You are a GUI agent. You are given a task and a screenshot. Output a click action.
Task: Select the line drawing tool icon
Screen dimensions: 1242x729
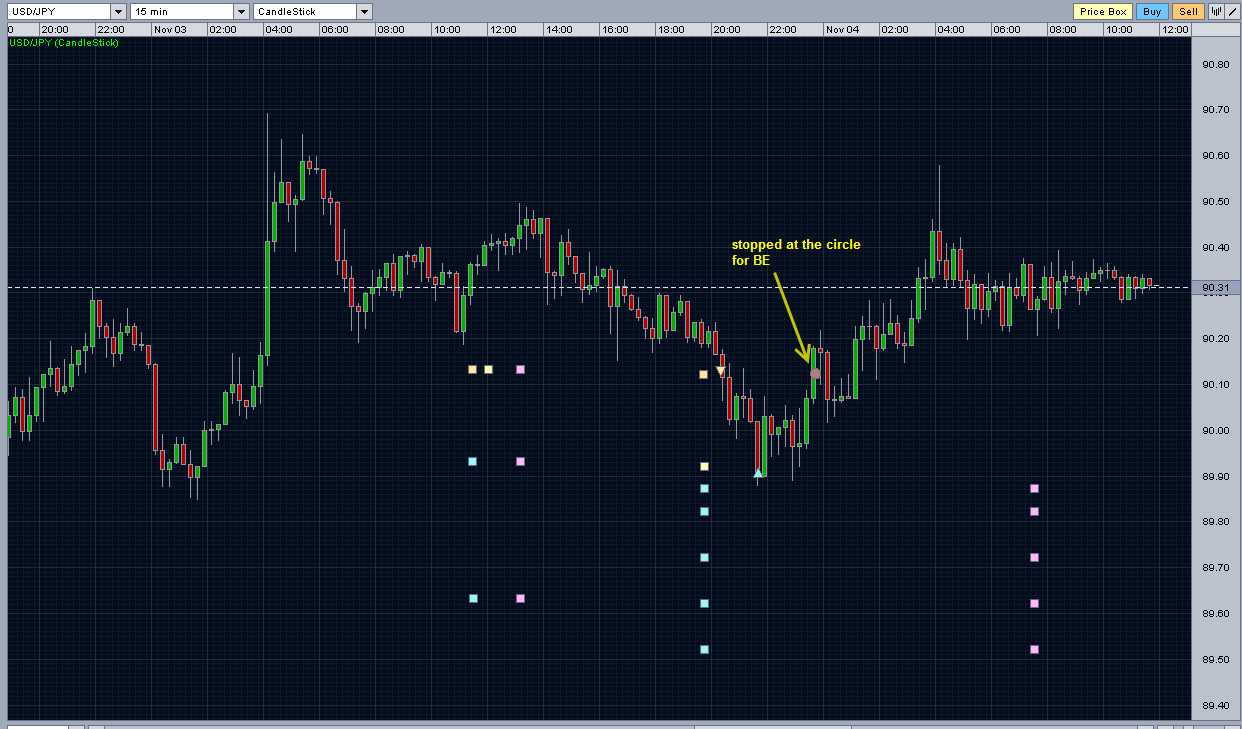(x=1231, y=12)
